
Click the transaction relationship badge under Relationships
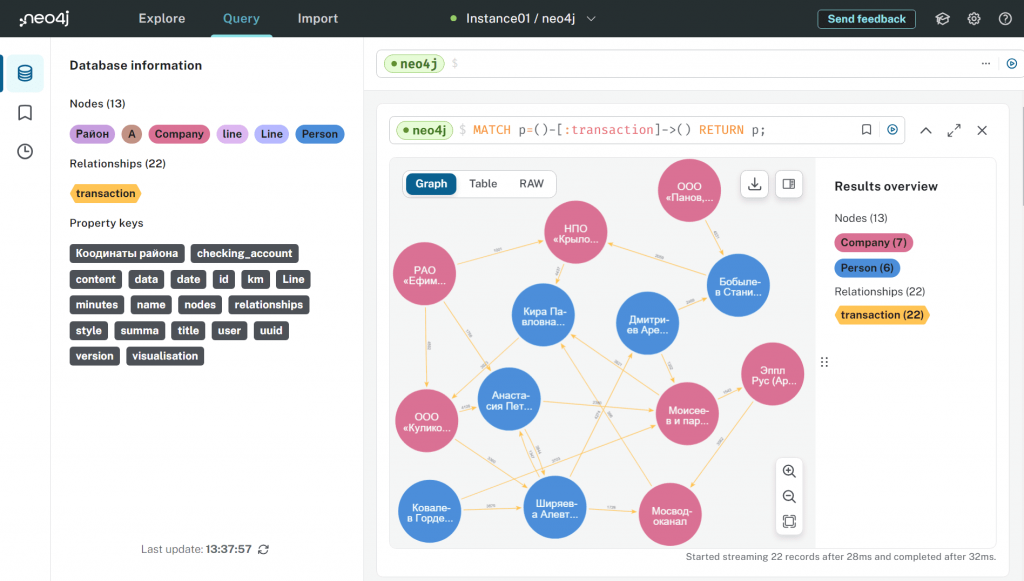(105, 193)
